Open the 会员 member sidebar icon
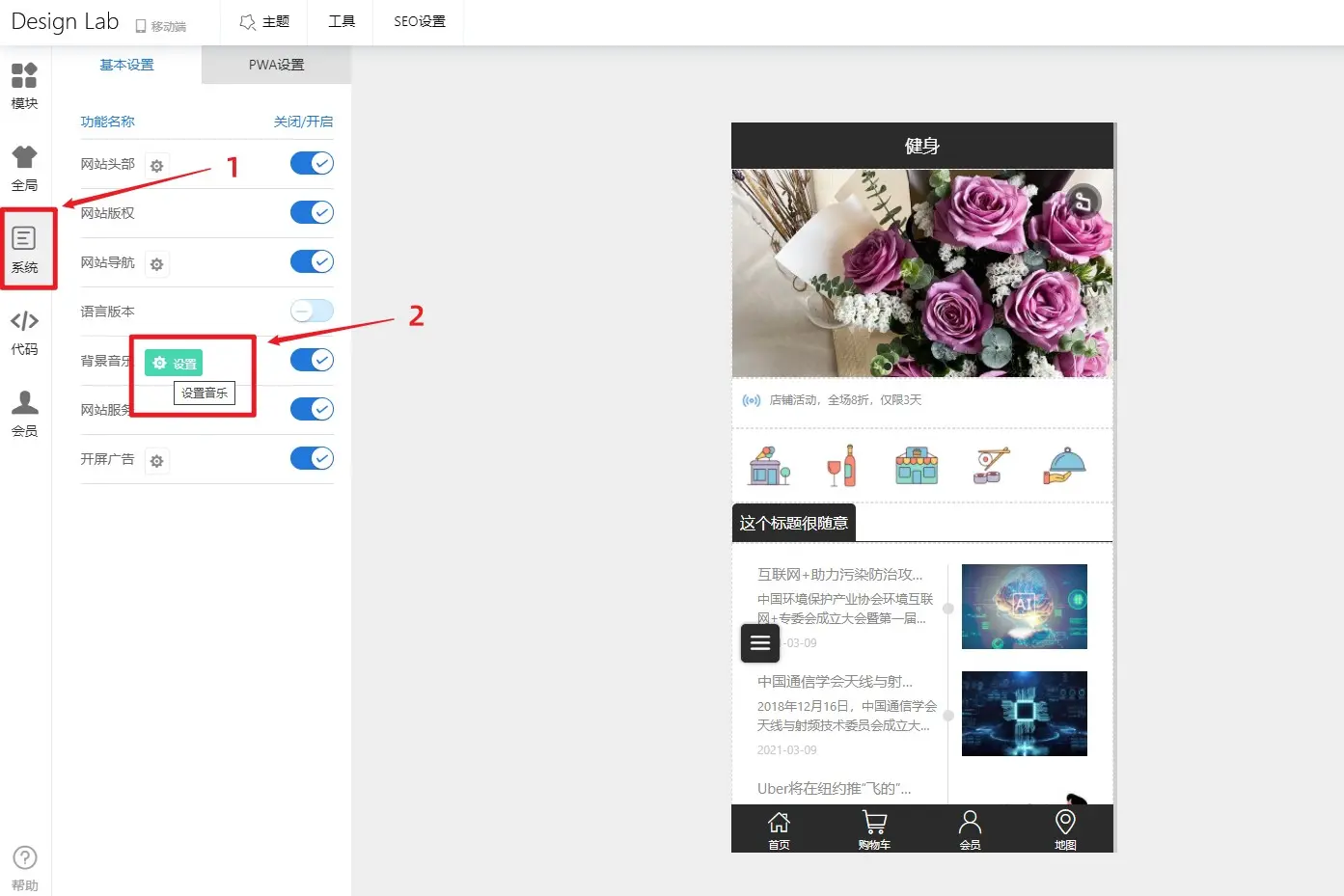Viewport: 1344px width, 896px height. 24,413
